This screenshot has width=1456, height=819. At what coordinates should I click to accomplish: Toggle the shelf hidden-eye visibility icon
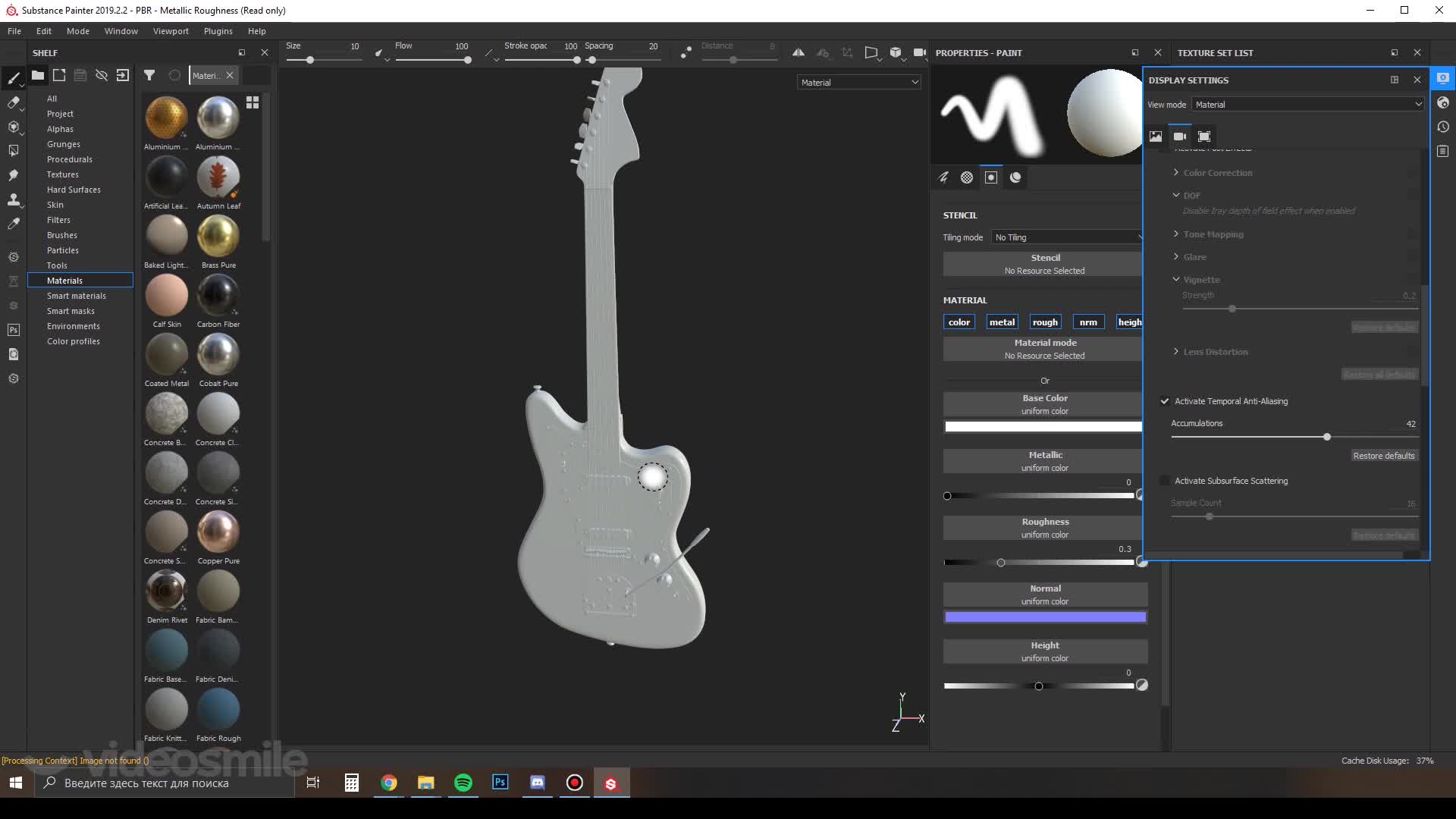click(102, 75)
